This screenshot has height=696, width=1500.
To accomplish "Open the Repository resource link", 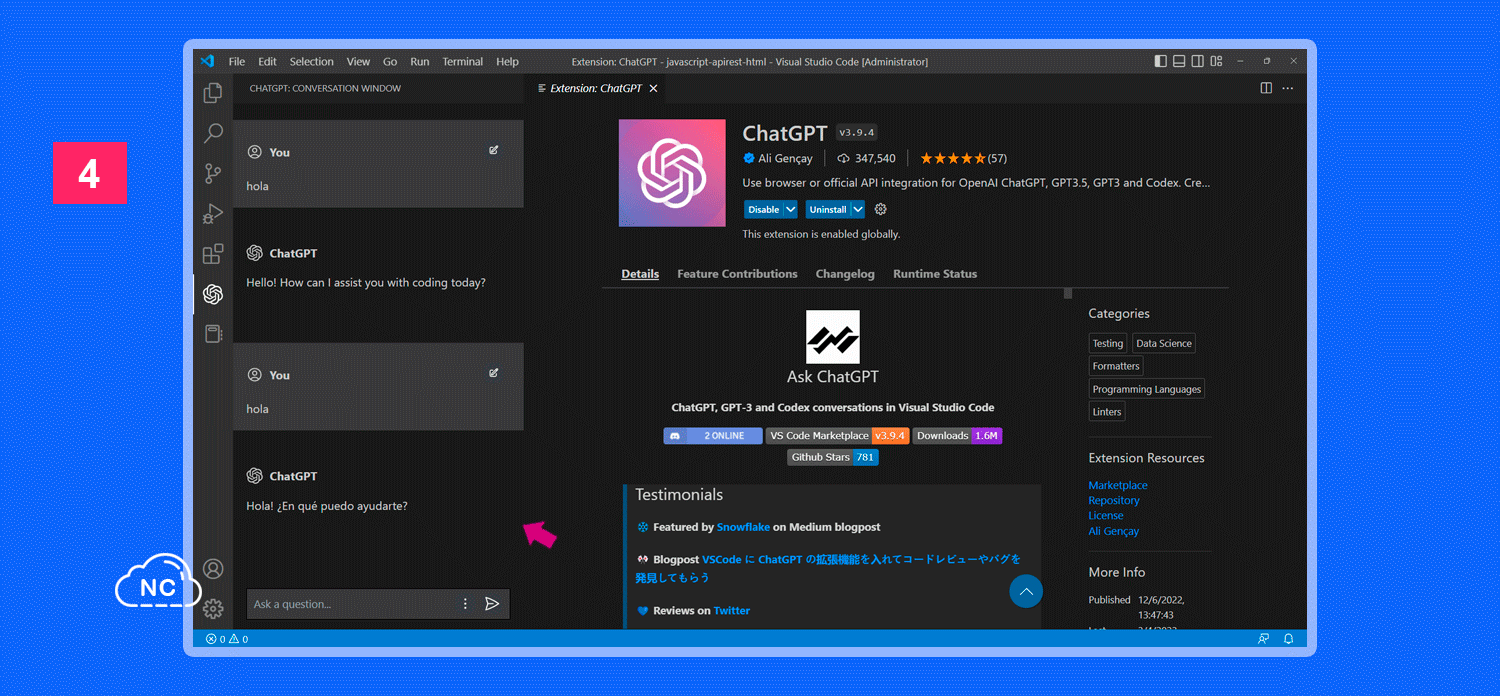I will [1114, 500].
